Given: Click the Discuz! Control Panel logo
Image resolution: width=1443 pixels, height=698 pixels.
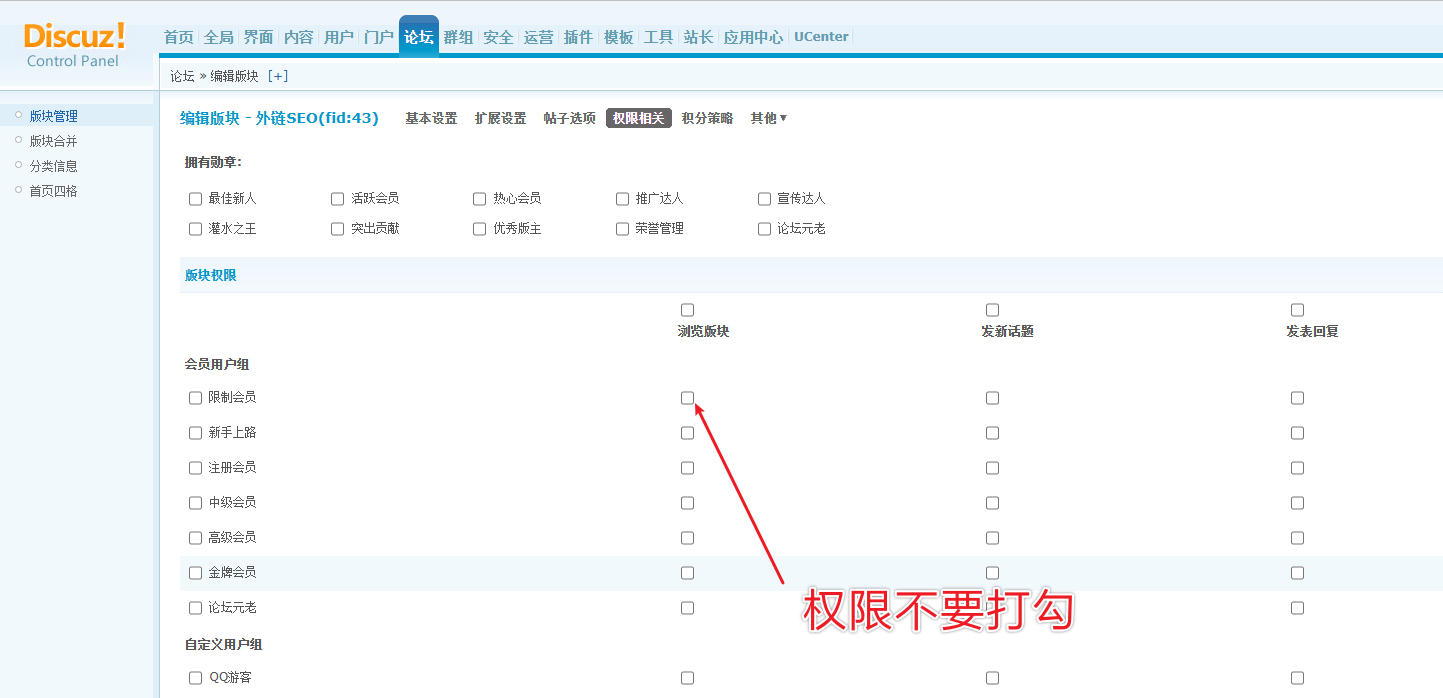Looking at the screenshot, I should 74,45.
